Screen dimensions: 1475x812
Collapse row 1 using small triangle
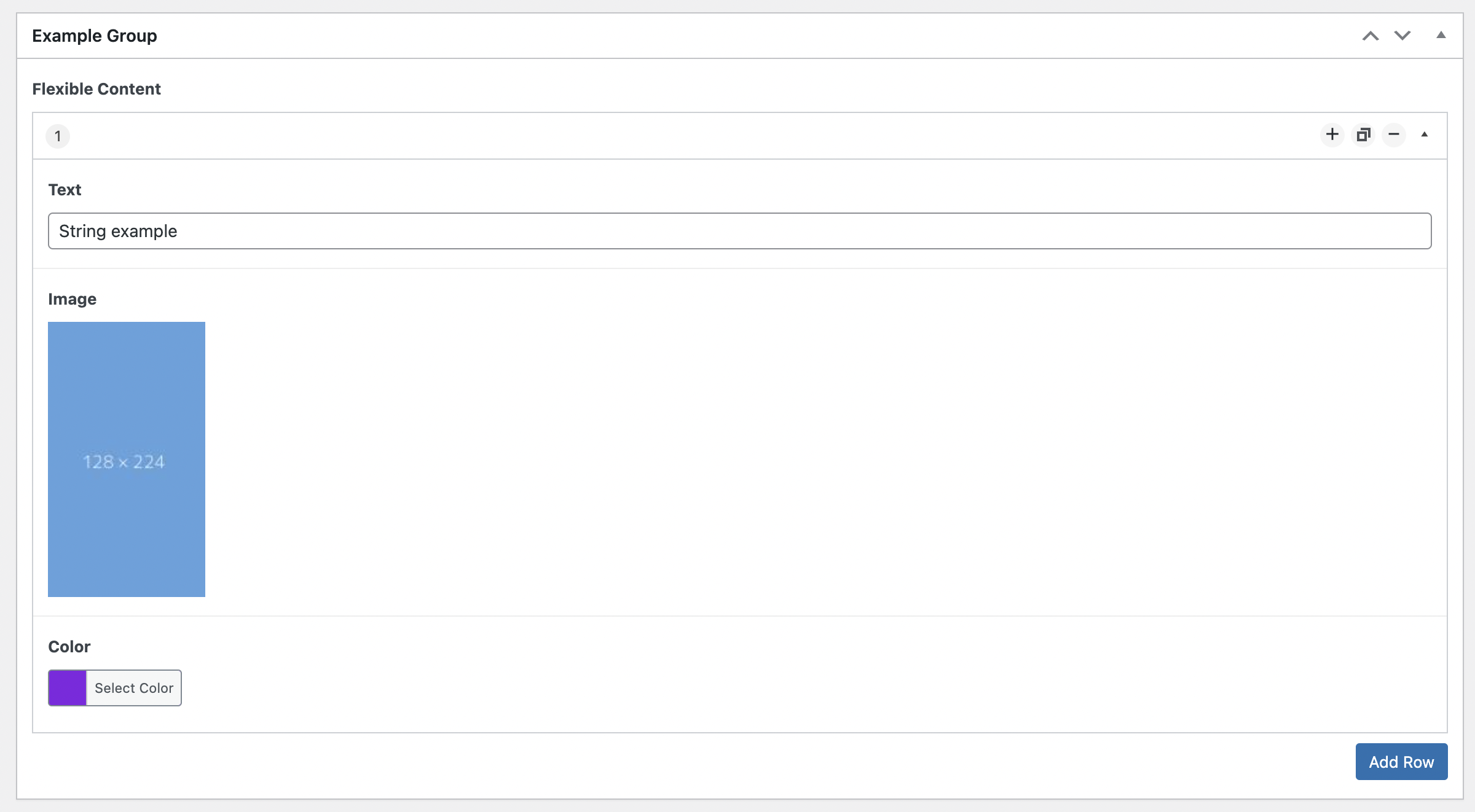[x=1424, y=135]
